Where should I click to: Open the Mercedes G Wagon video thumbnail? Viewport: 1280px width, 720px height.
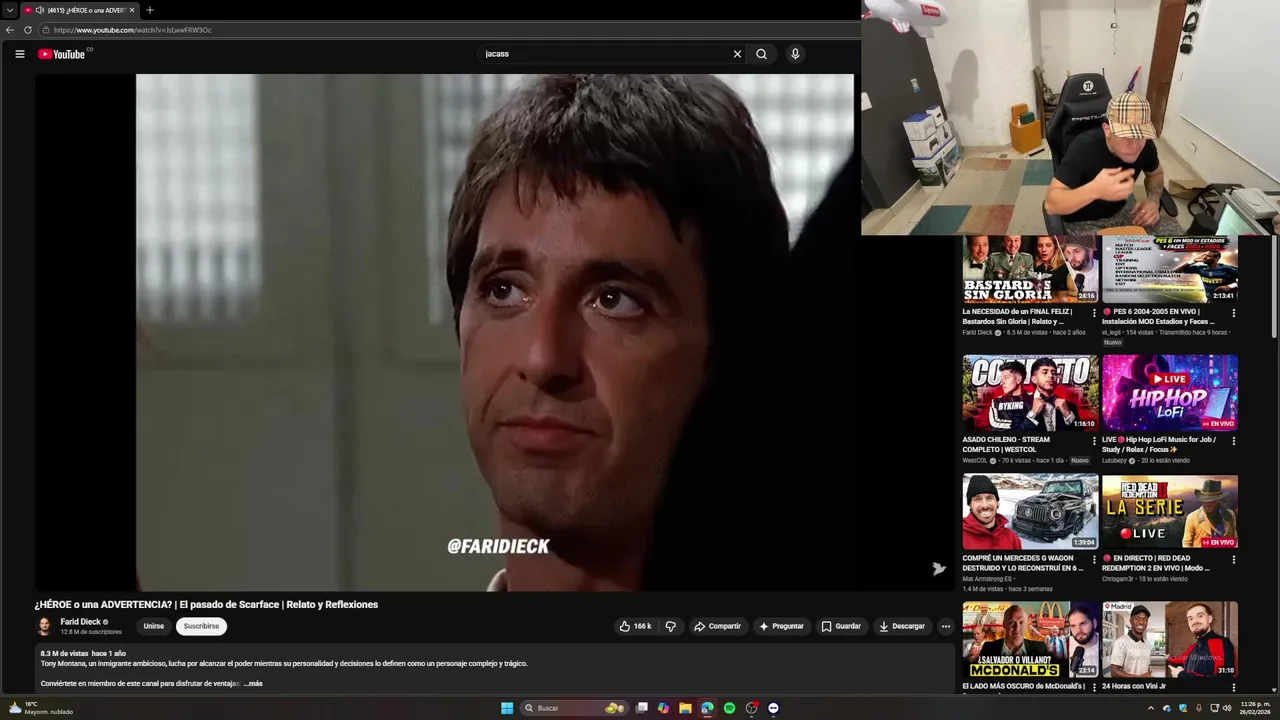click(1030, 511)
